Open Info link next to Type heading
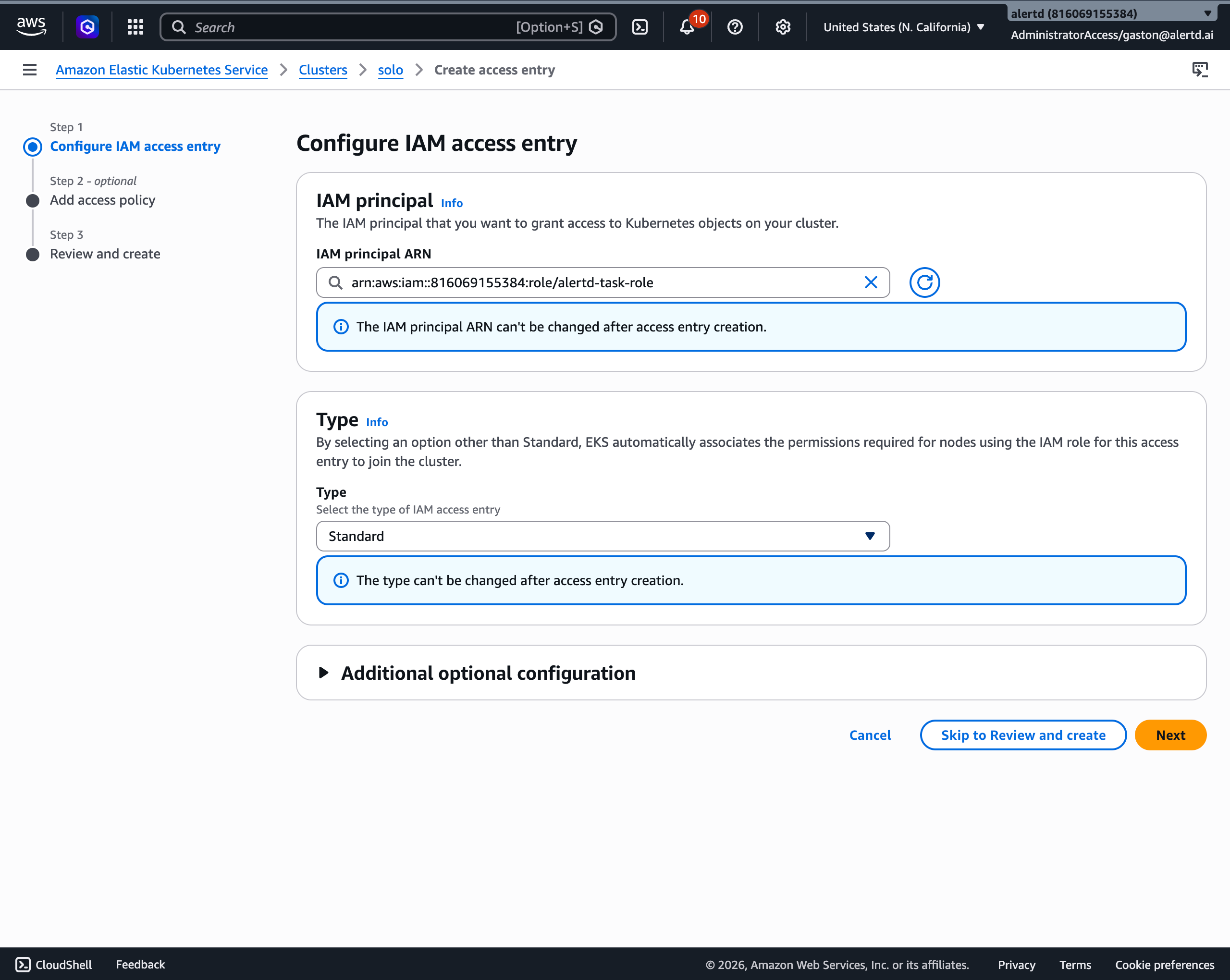Image resolution: width=1230 pixels, height=980 pixels. pyautogui.click(x=377, y=422)
